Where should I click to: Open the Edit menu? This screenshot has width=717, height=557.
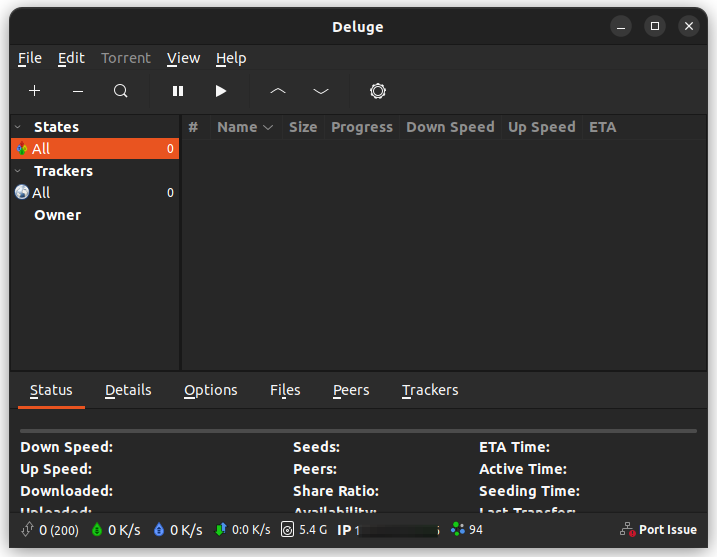(x=71, y=59)
